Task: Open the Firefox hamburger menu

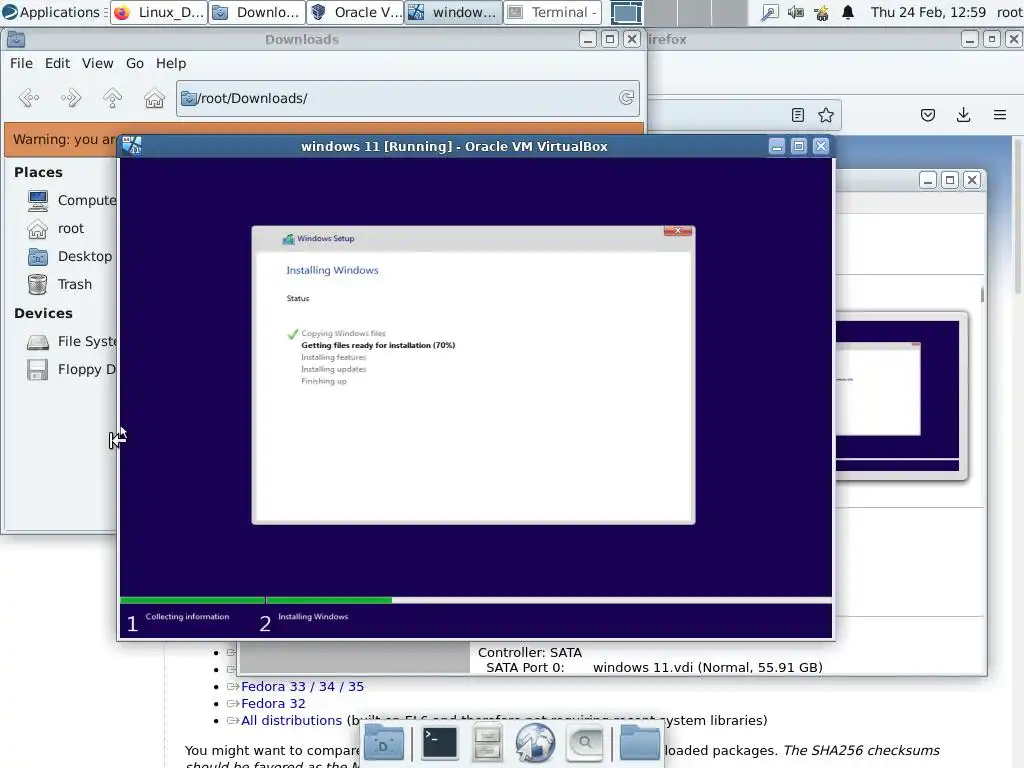Action: [1000, 115]
